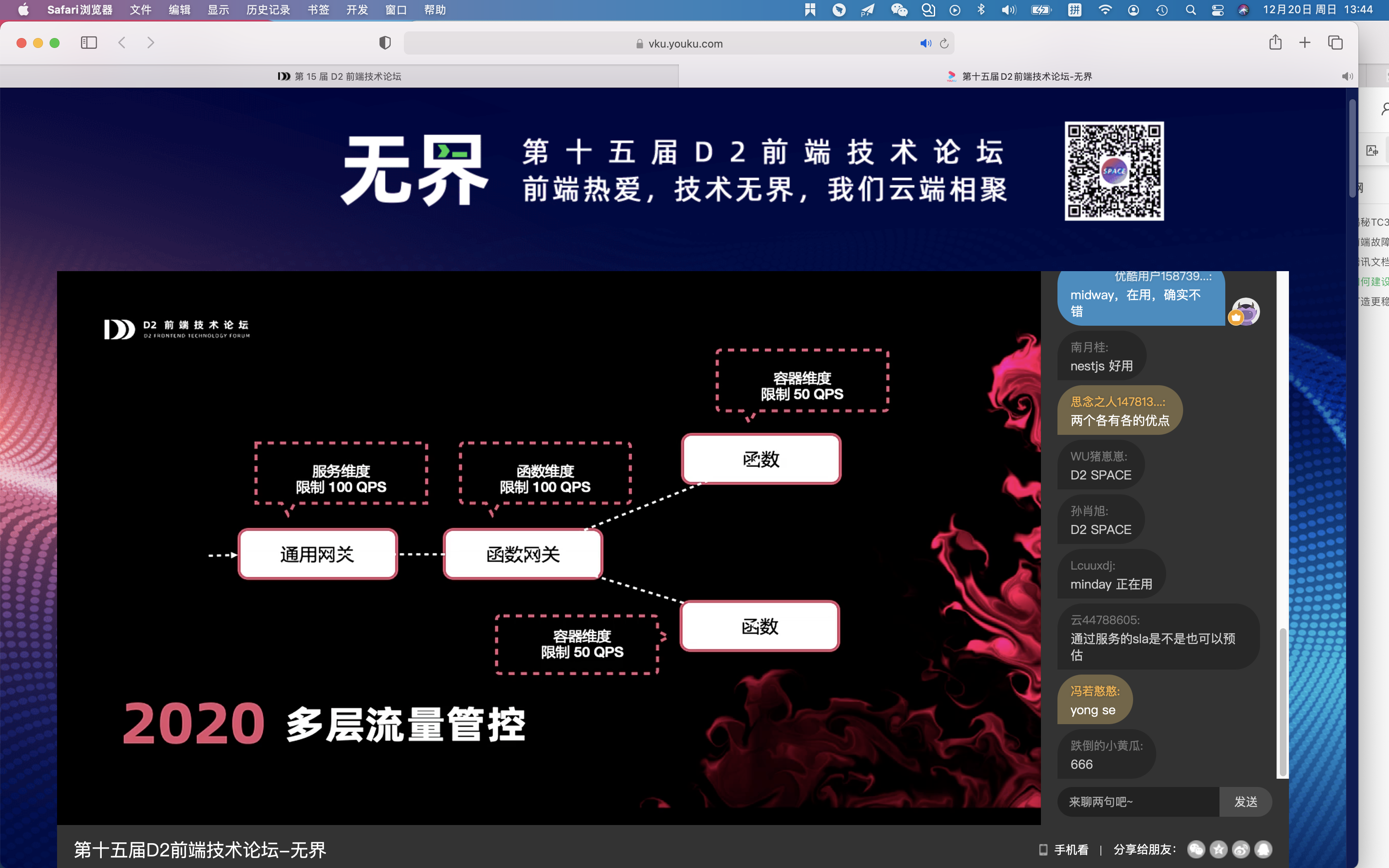
Task: Click the 手机看 link
Action: pos(1064,850)
